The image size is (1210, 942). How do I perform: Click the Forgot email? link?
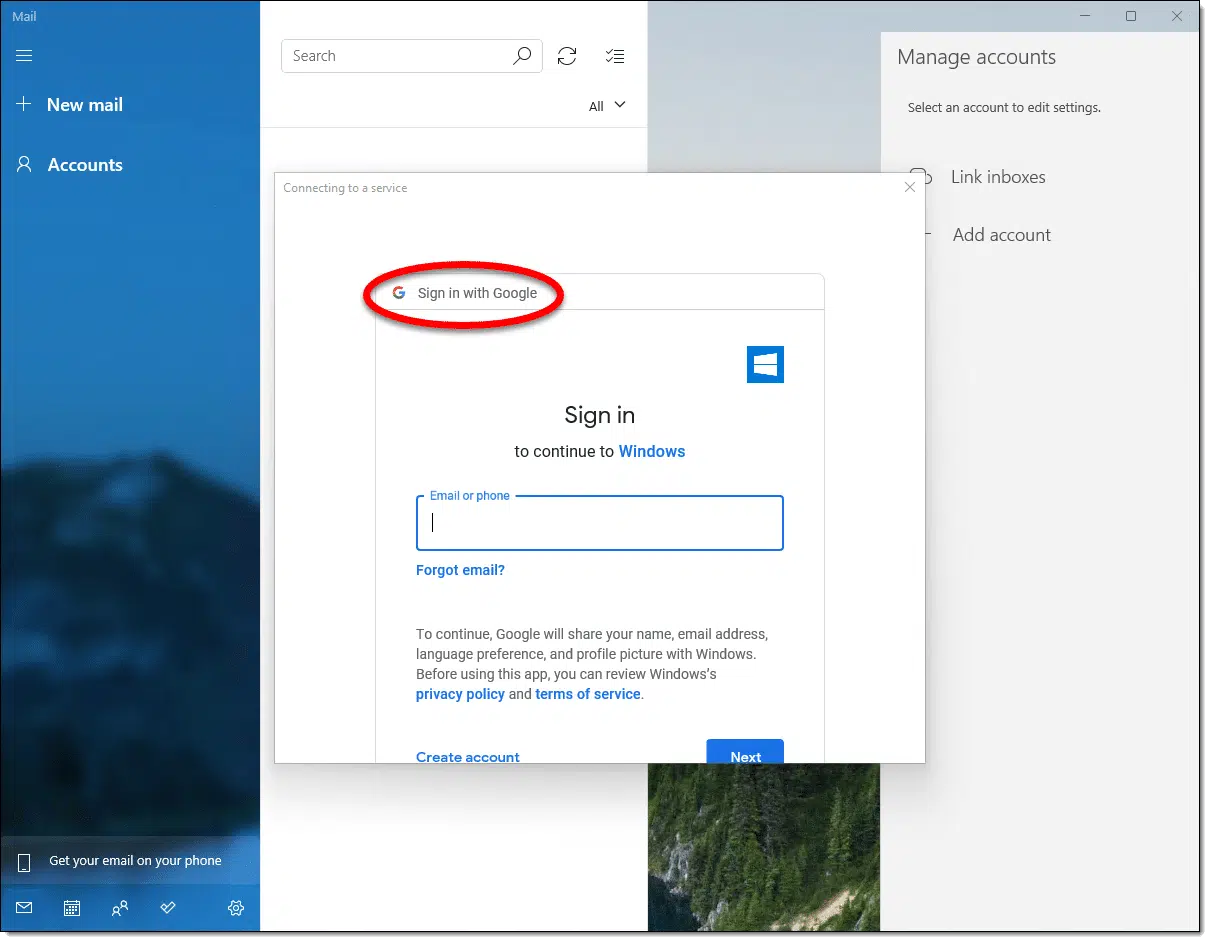pos(460,570)
